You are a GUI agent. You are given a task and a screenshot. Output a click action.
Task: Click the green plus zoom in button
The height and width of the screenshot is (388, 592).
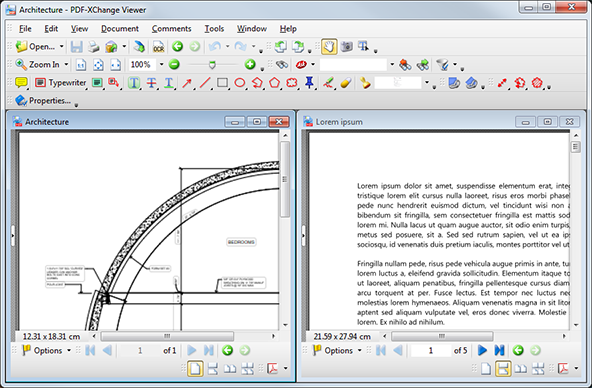[x=250, y=65]
